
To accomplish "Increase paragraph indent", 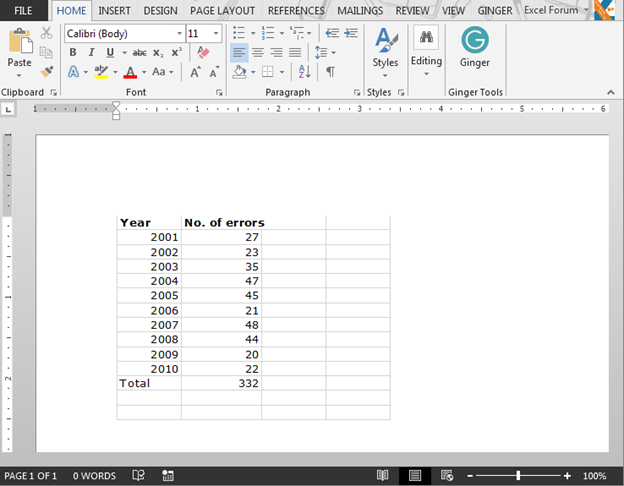I will point(351,33).
